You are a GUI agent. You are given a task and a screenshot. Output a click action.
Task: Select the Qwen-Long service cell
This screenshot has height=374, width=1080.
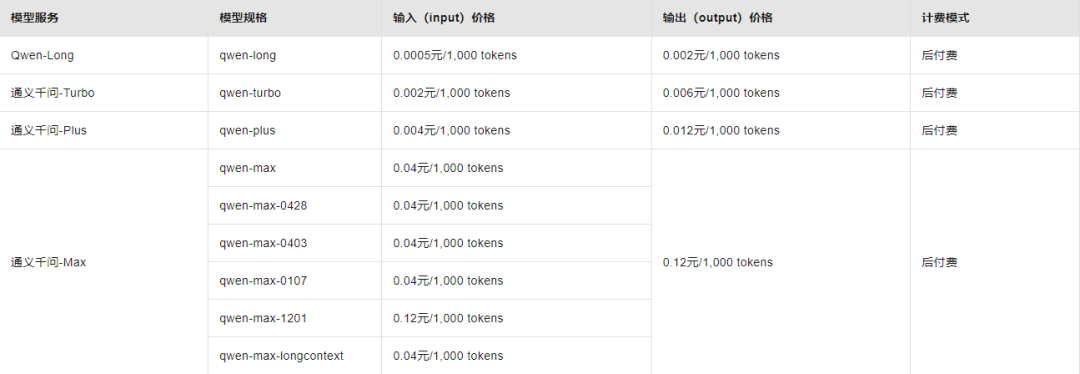click(x=104, y=56)
